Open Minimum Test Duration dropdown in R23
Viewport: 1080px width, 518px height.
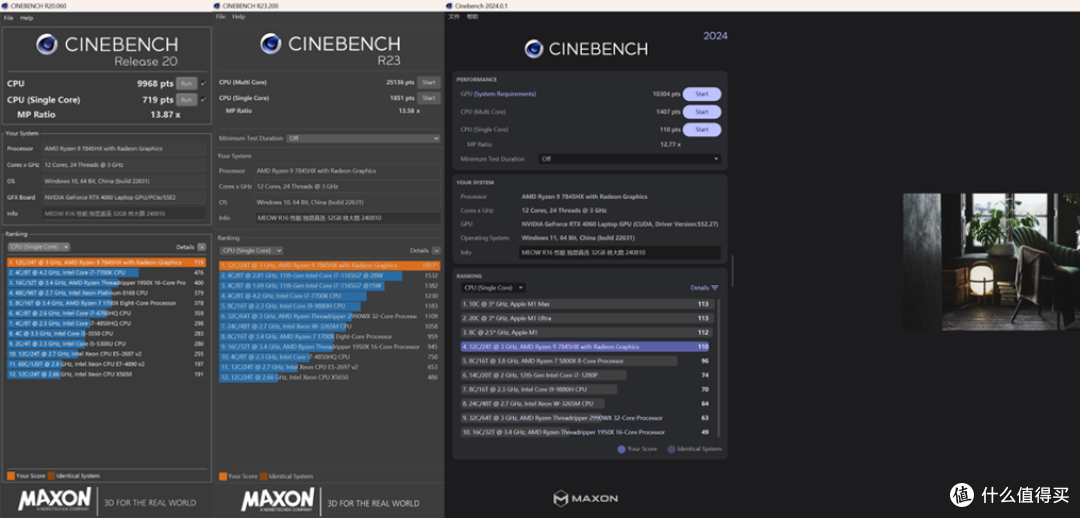363,138
